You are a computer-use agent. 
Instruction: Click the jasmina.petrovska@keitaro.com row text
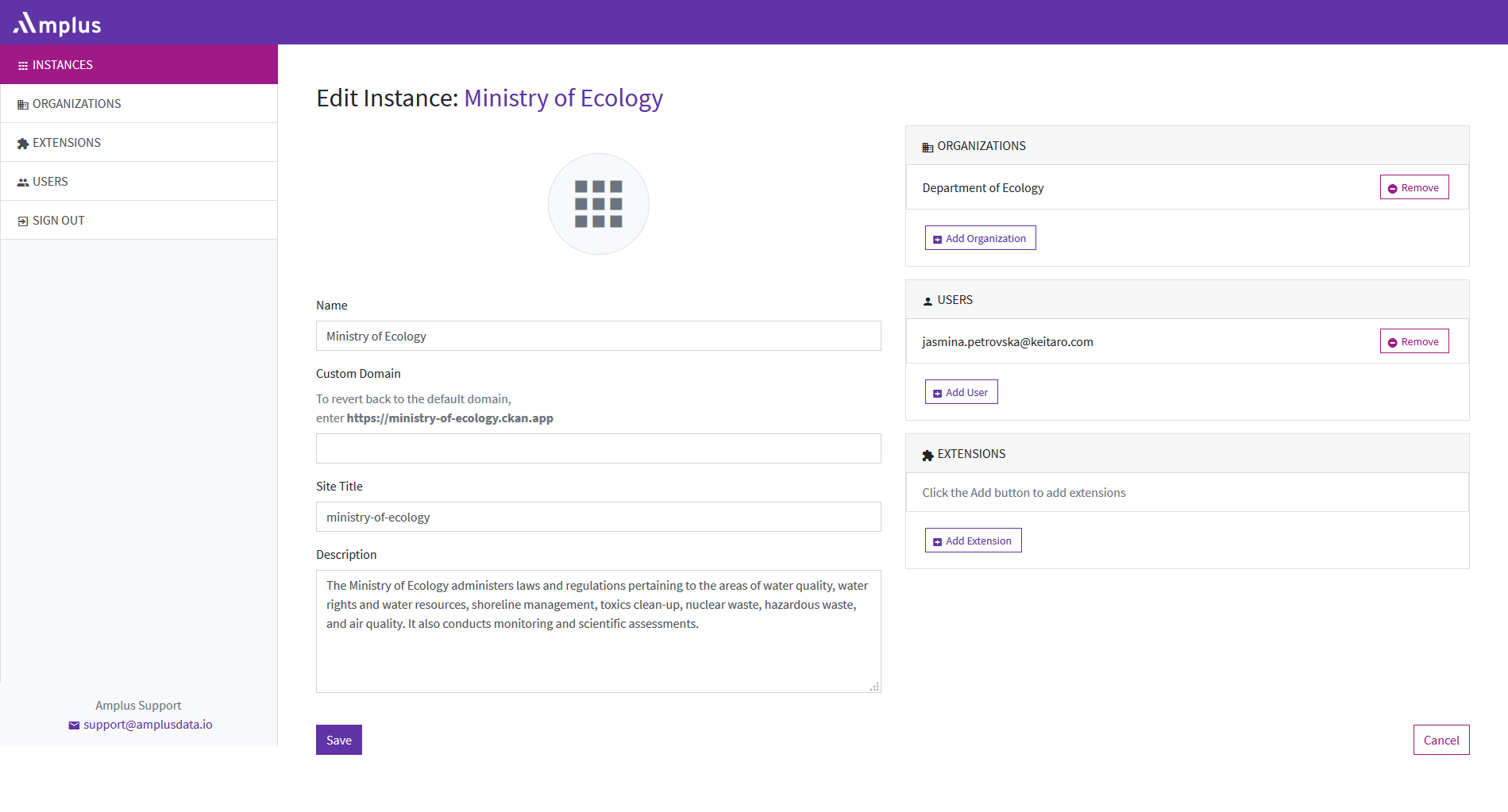1008,342
